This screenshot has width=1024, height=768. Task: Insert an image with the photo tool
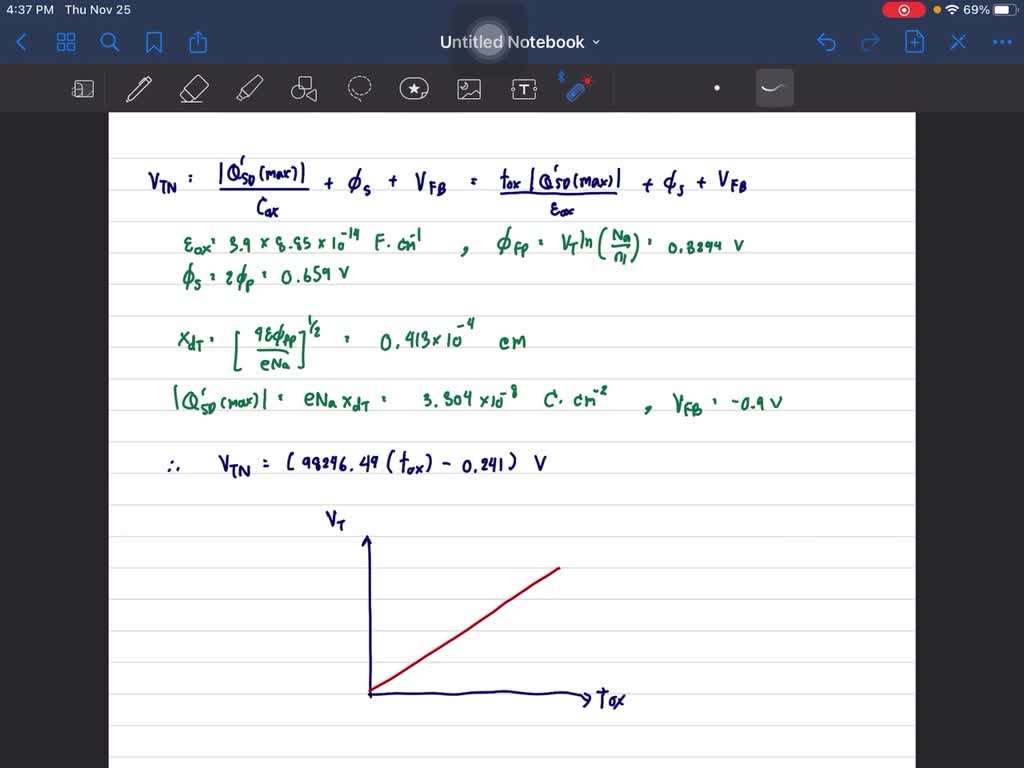[468, 88]
